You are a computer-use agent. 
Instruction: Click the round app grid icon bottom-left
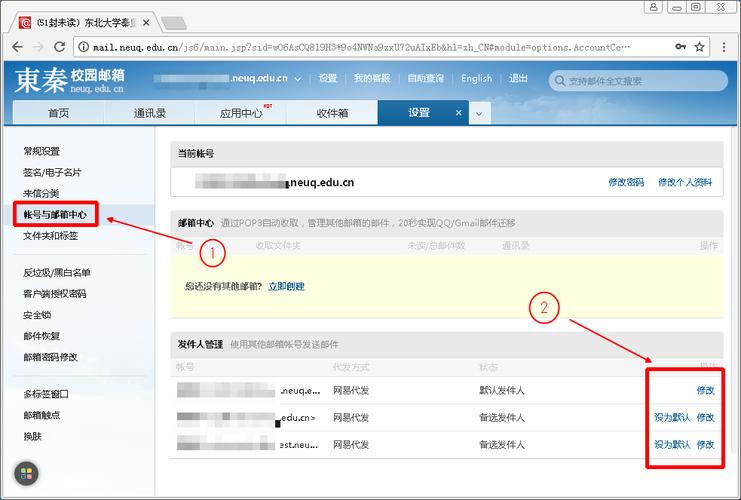coord(26,473)
